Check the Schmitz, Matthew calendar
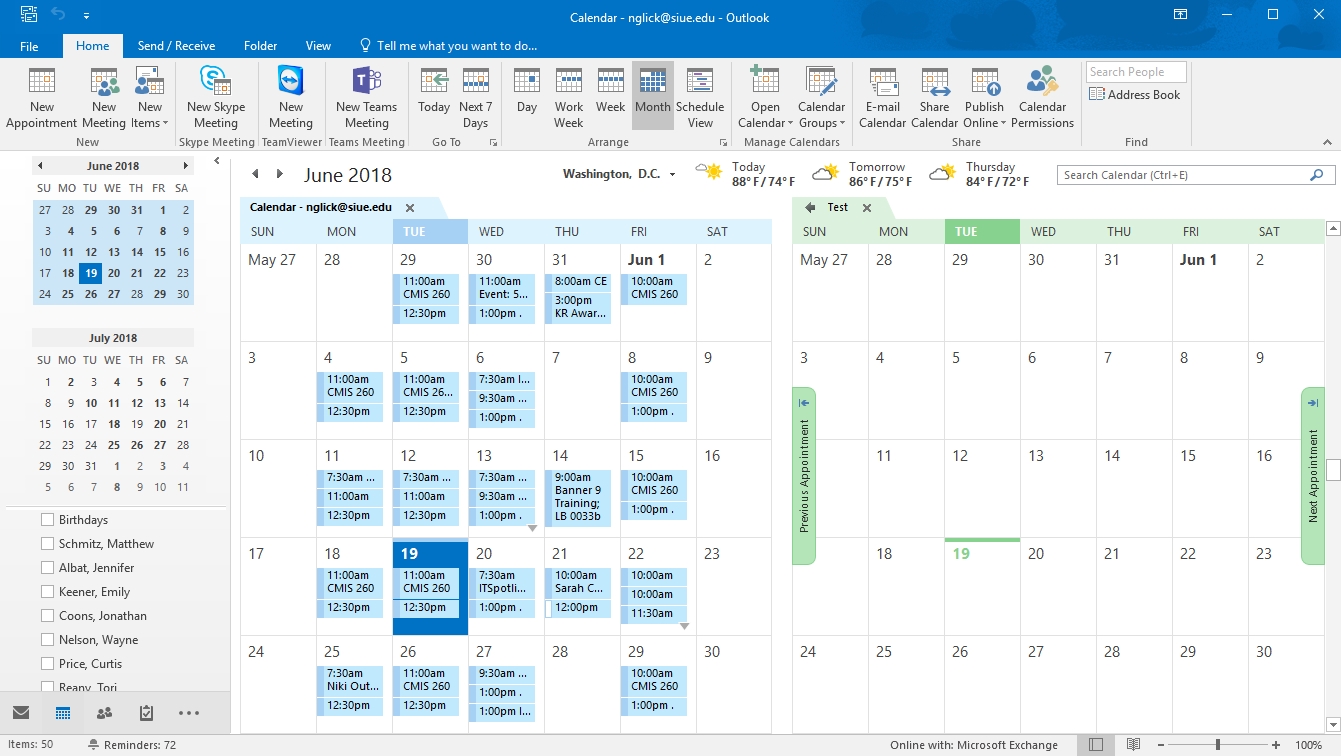The image size is (1341, 756). point(47,544)
